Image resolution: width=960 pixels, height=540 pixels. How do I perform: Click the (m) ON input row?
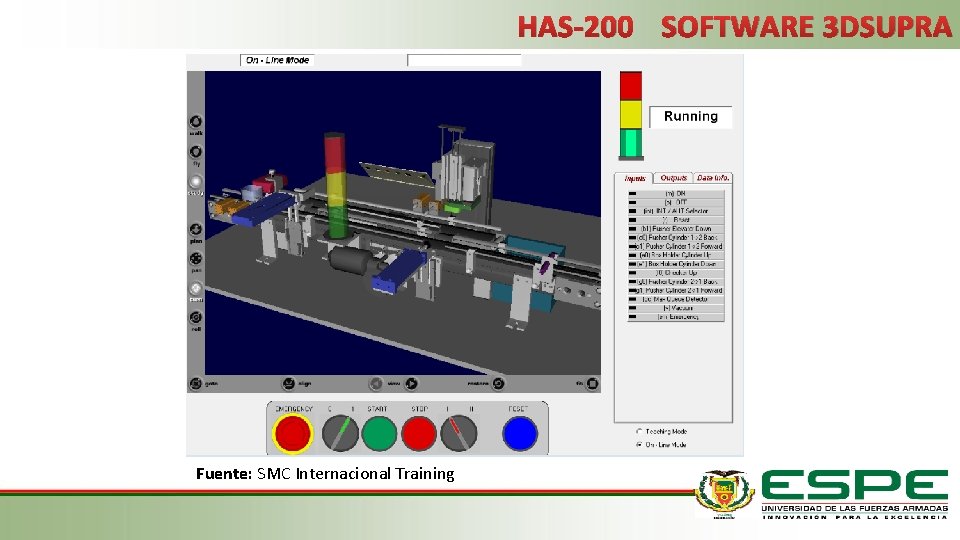676,193
